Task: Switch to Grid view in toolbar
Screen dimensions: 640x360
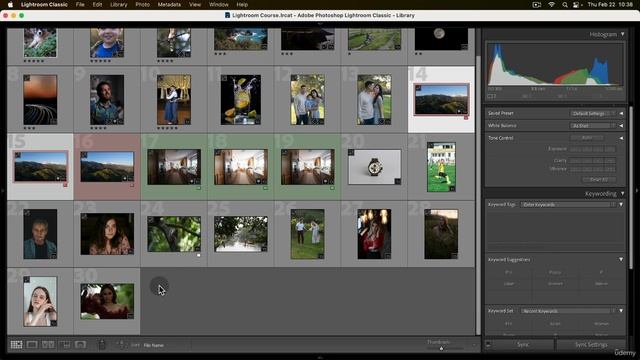Action: 16,345
